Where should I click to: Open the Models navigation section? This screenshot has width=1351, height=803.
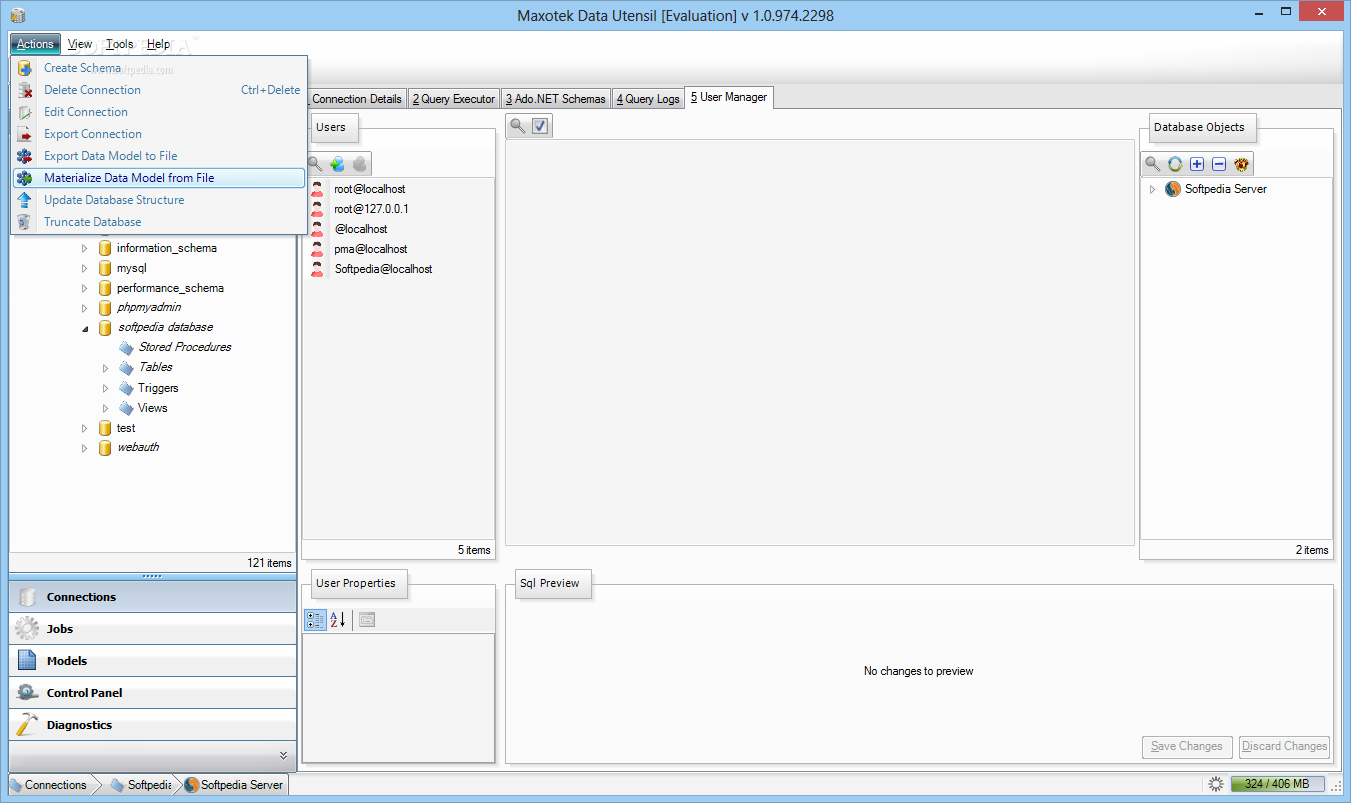point(153,661)
